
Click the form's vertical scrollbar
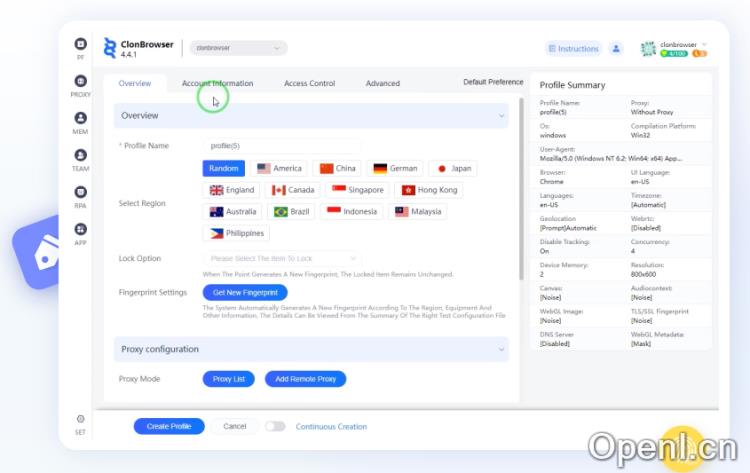pos(521,189)
